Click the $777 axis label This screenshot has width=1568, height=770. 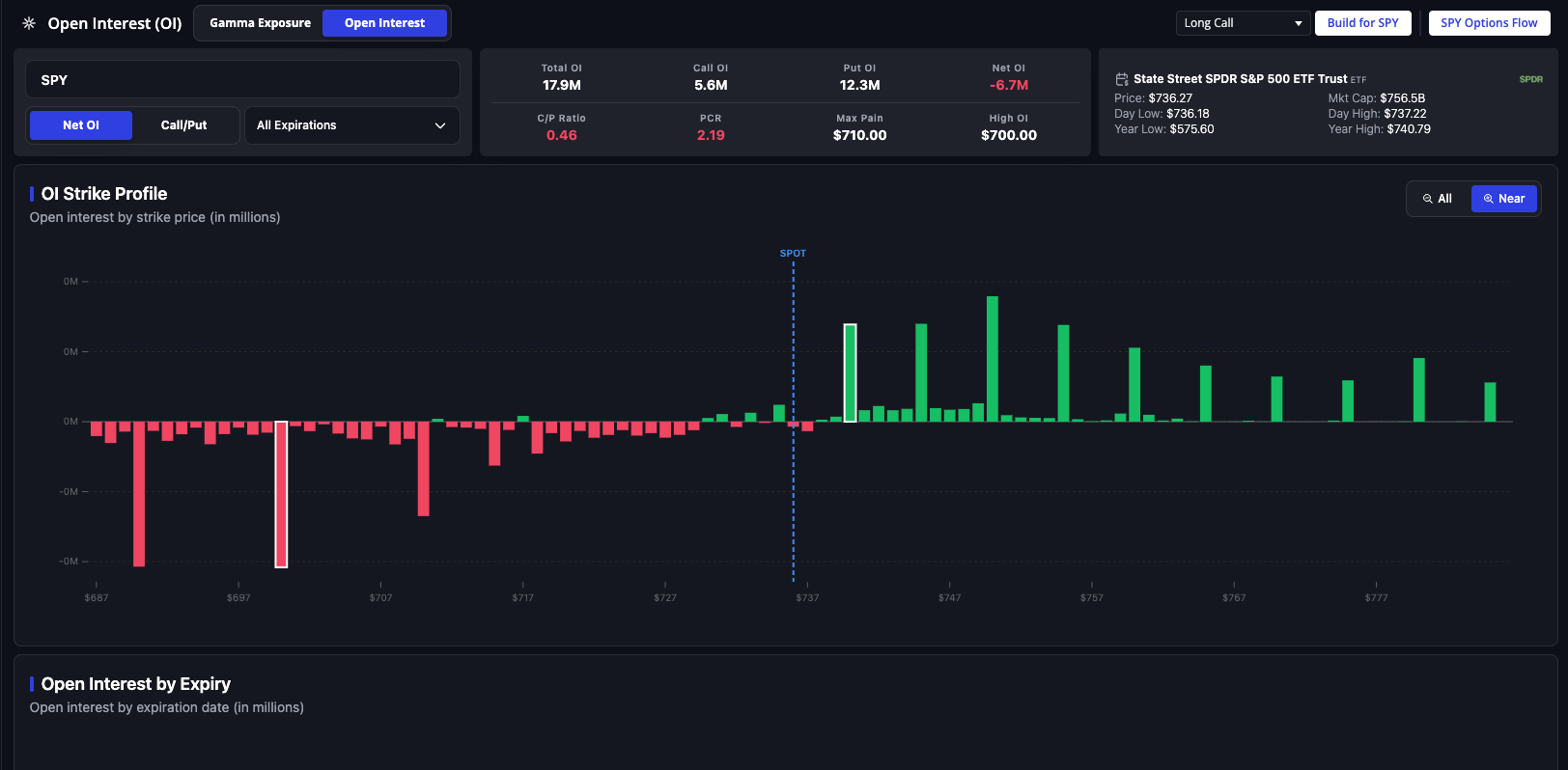click(1376, 598)
